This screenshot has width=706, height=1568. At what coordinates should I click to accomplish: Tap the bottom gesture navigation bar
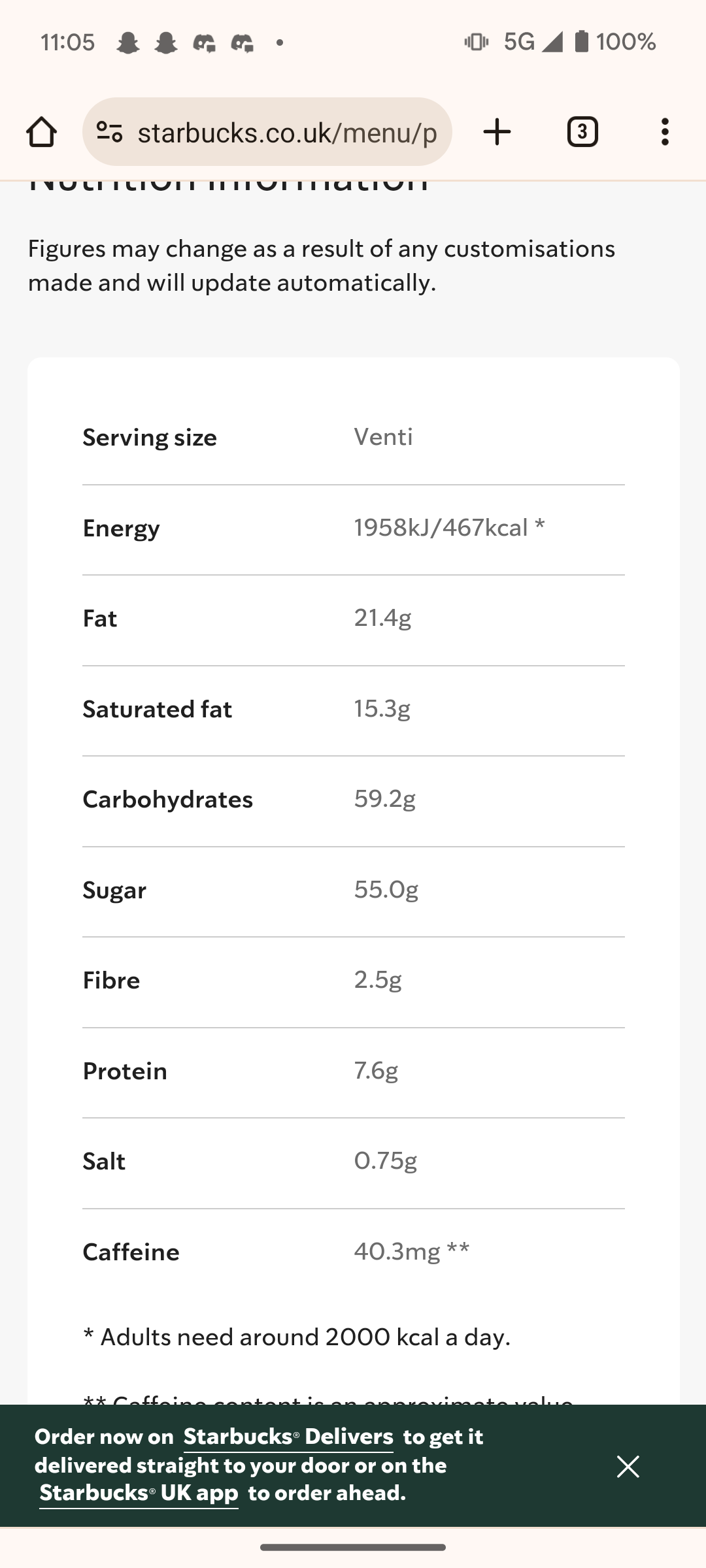coord(353,1547)
